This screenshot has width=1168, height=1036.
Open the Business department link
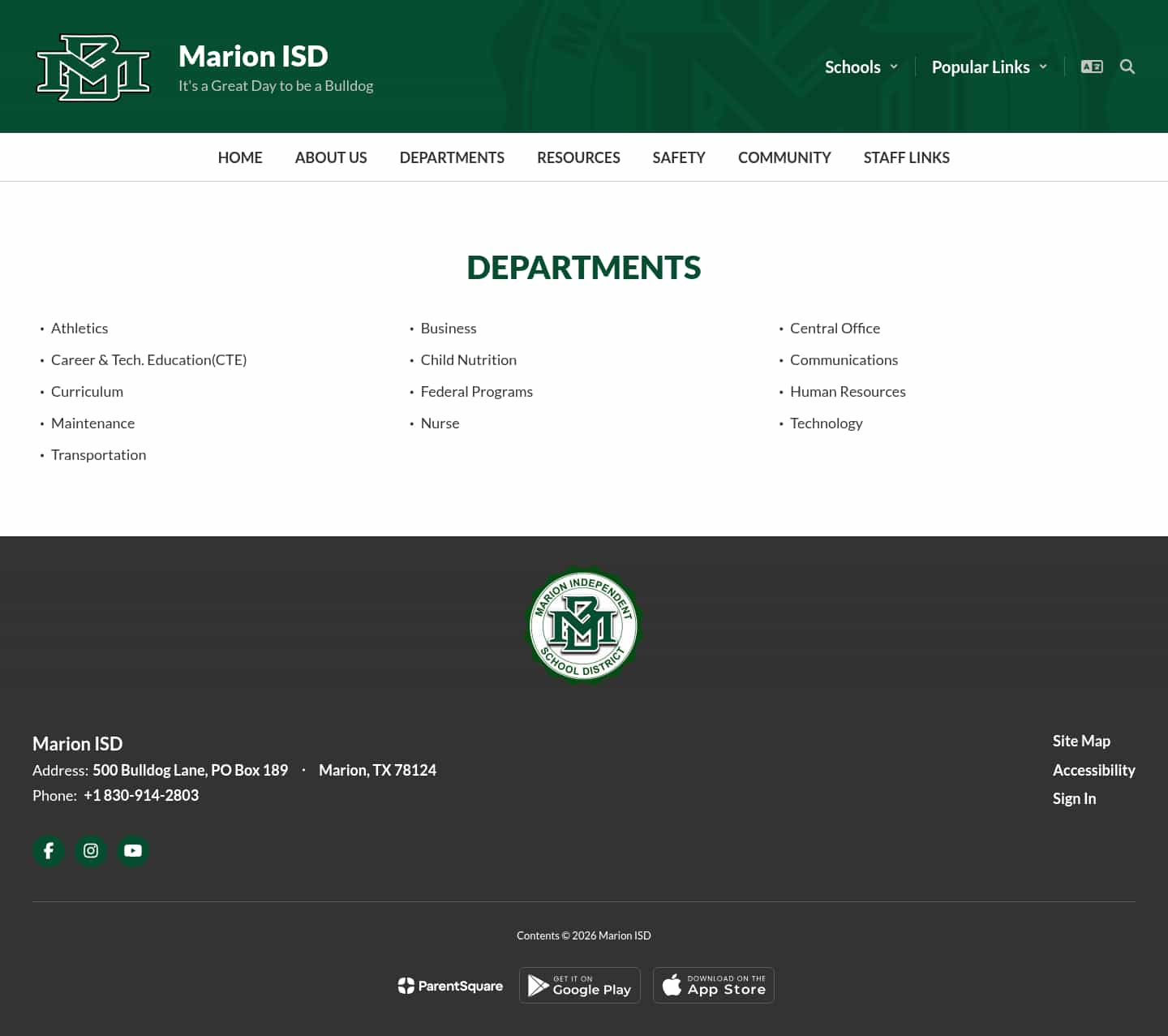tap(449, 328)
